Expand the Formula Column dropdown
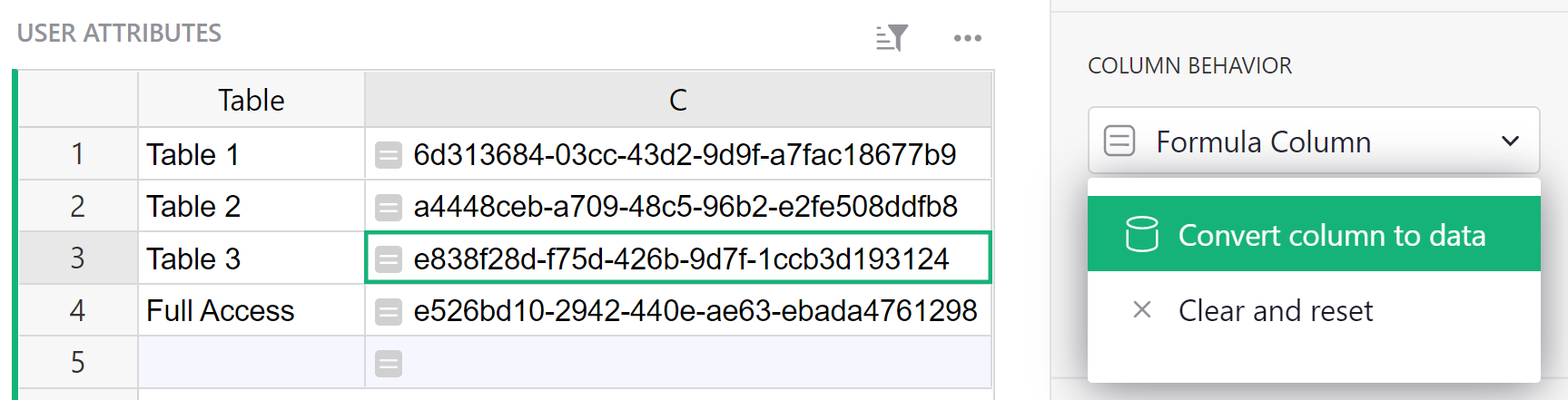Image resolution: width=1568 pixels, height=400 pixels. [1314, 141]
